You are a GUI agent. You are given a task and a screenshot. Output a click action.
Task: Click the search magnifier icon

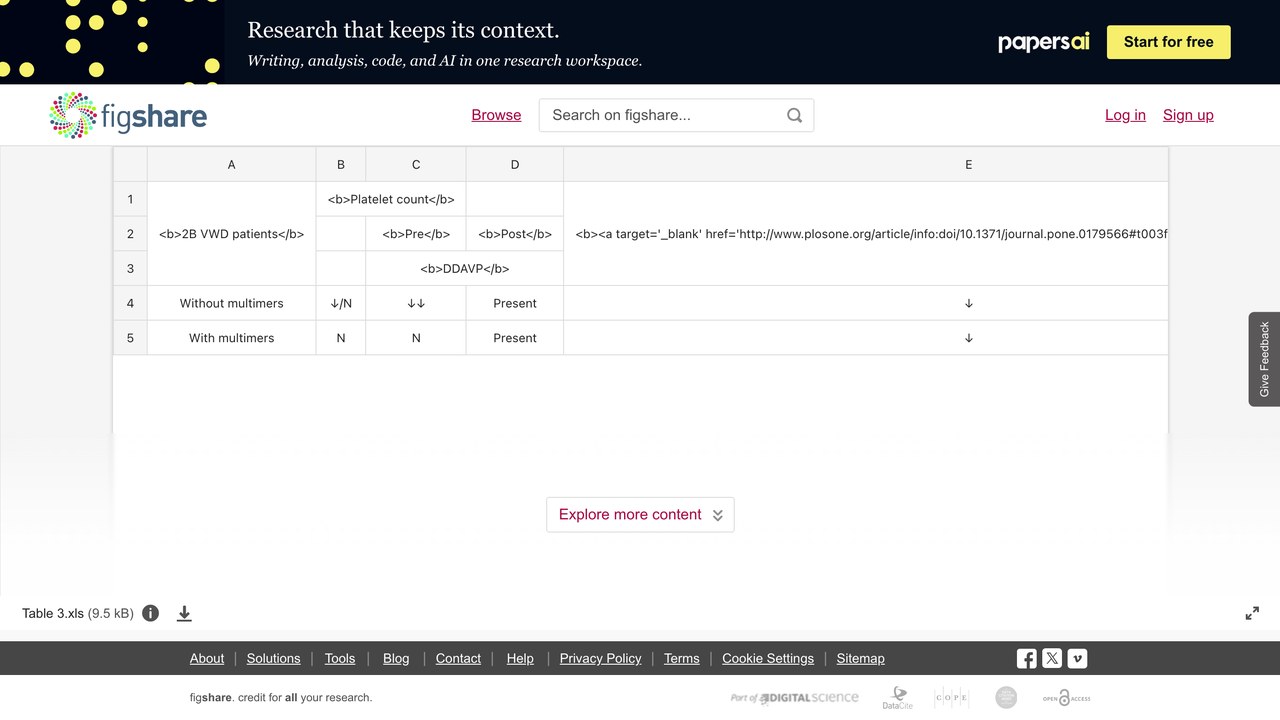point(794,115)
